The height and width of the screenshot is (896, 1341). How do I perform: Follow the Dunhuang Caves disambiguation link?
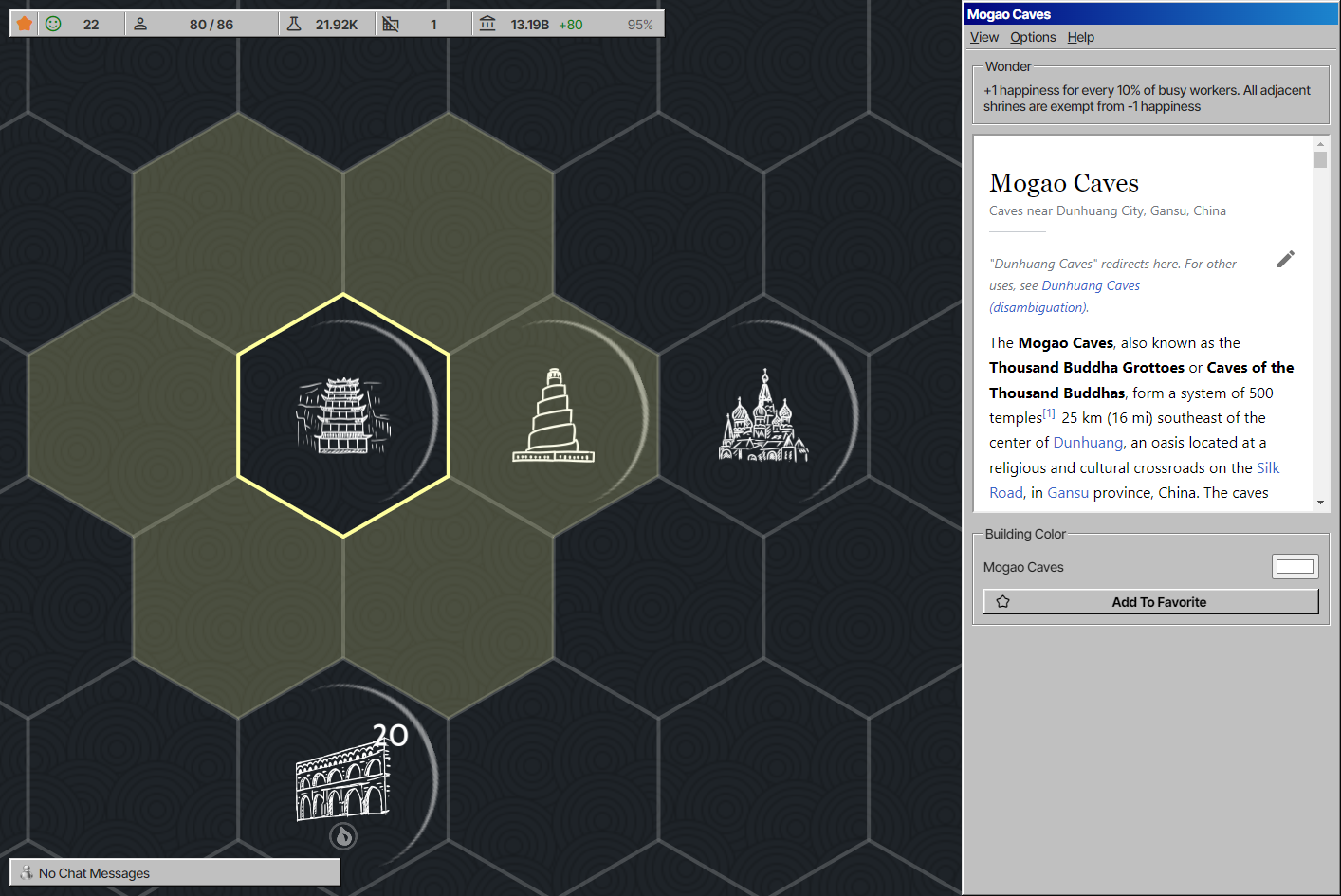pos(1091,285)
